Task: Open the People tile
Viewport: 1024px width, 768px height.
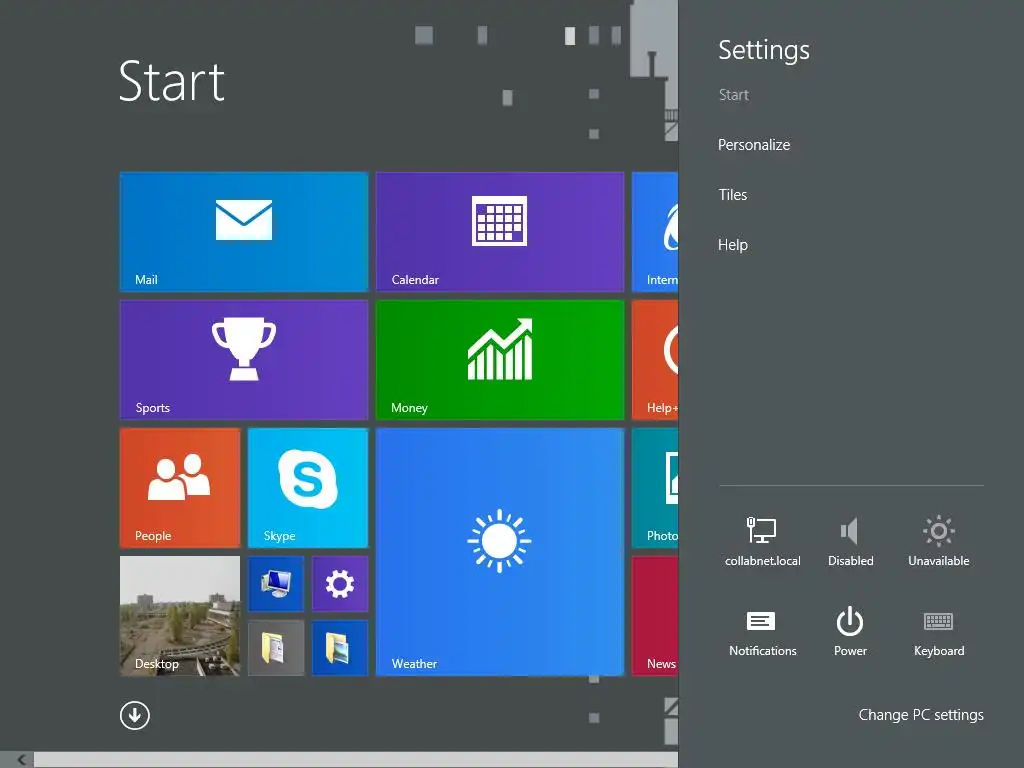Action: (180, 487)
